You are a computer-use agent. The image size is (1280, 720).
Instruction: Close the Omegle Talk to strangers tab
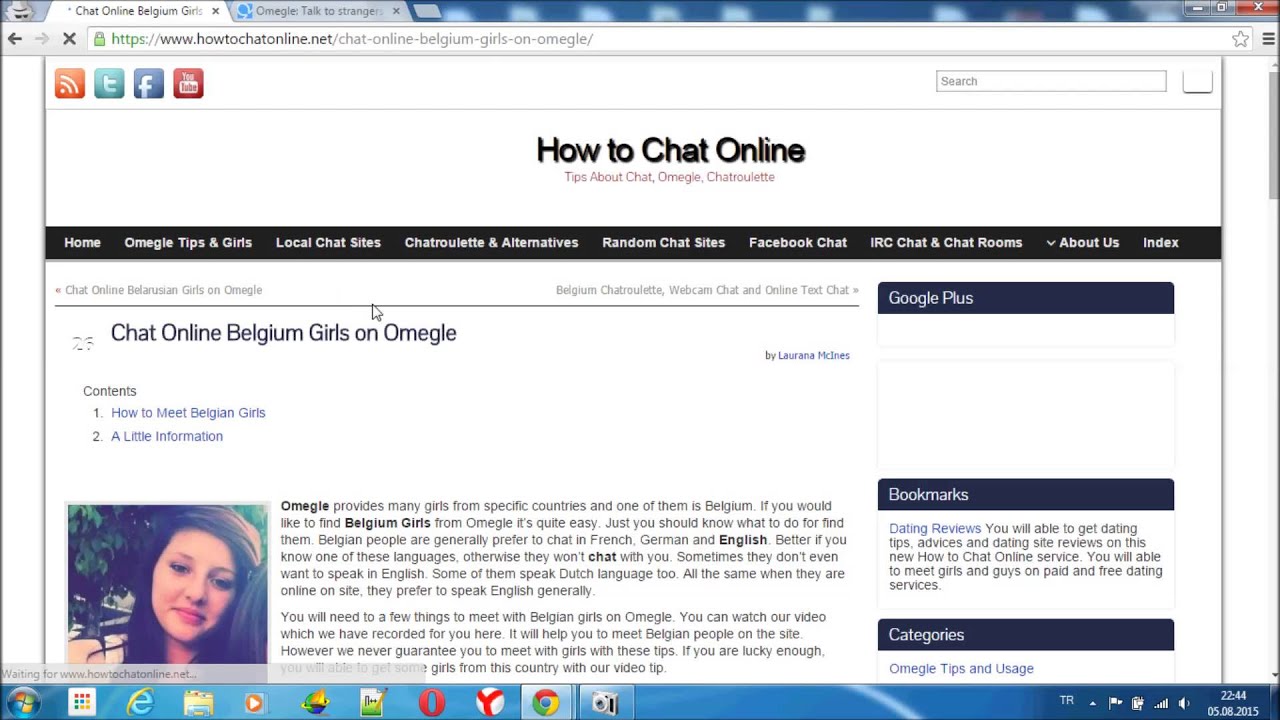(x=396, y=11)
